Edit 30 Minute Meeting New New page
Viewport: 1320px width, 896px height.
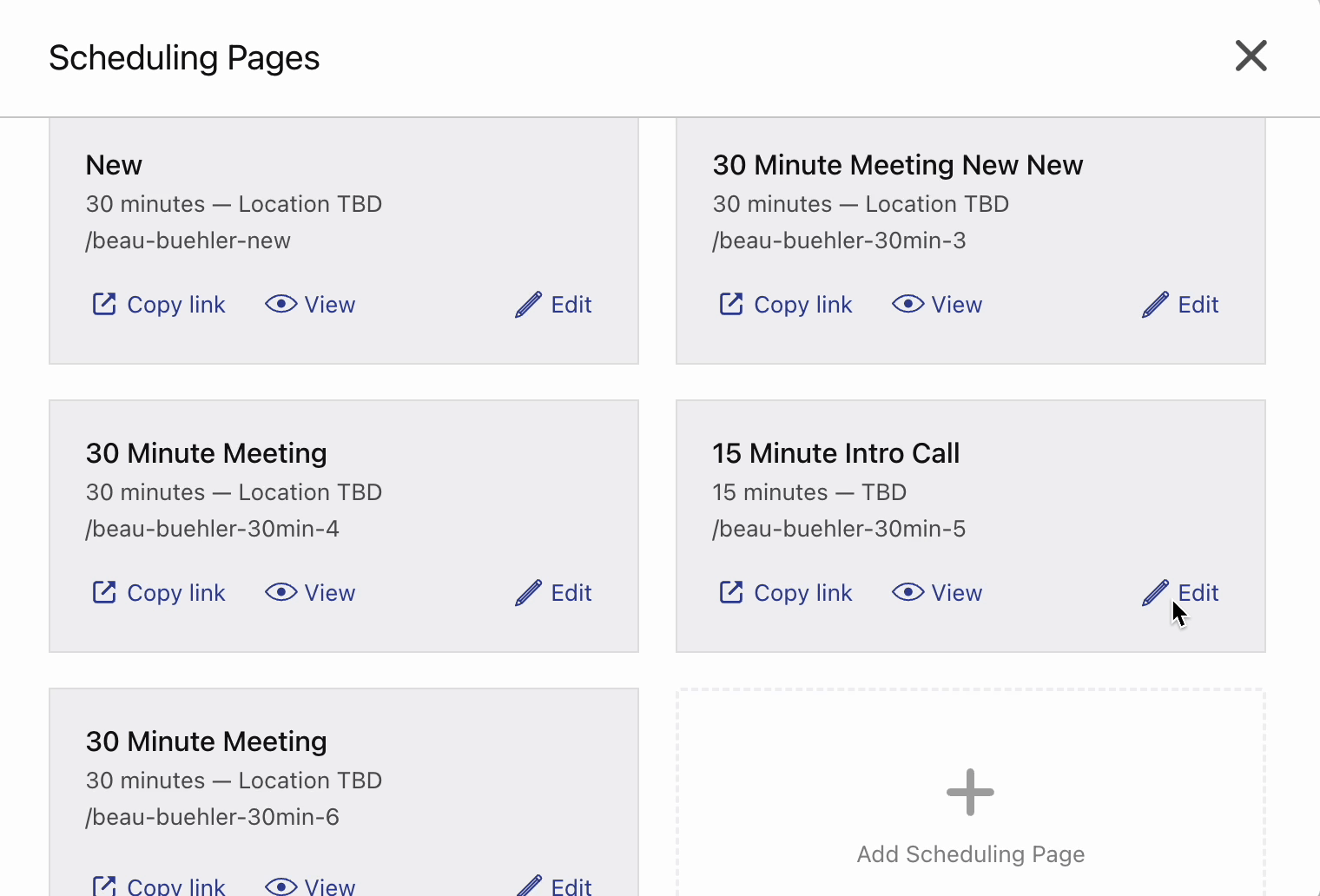1198,305
